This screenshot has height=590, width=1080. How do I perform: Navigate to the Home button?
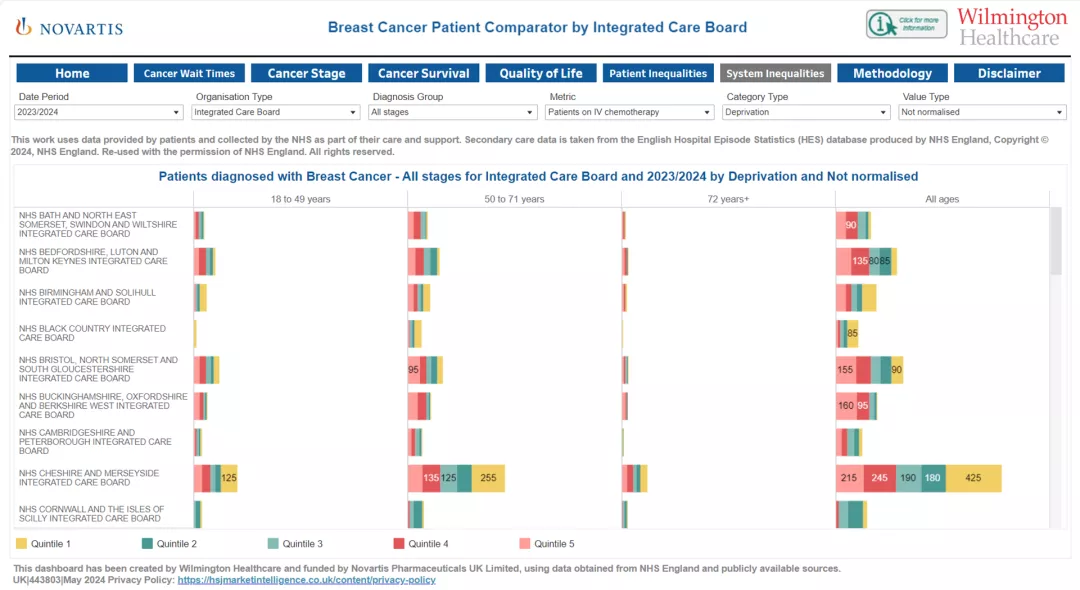click(72, 73)
